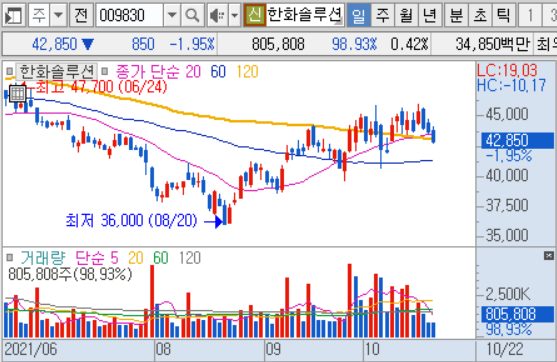This screenshot has width=557, height=362.
Task: Click the 10 month marker on date axis
Action: point(372,350)
